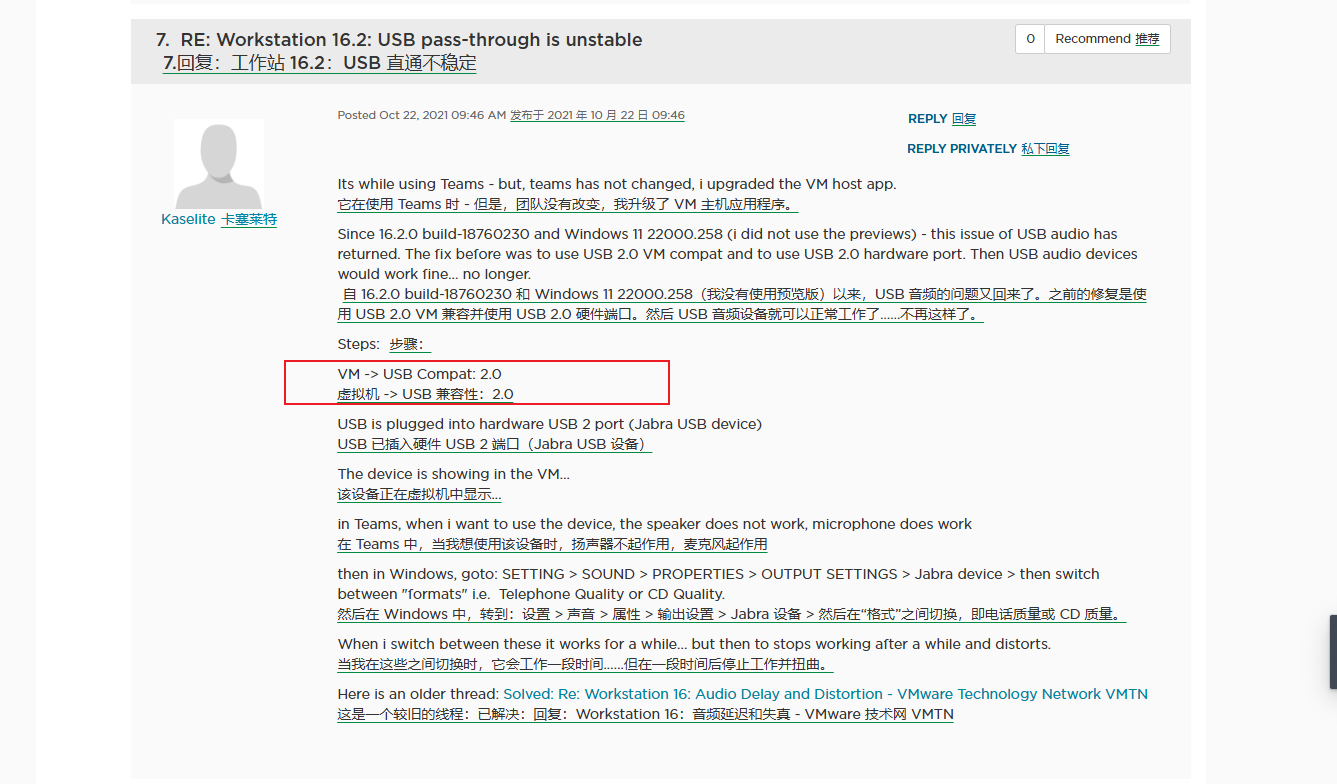Click the REPLY link

(x=927, y=119)
